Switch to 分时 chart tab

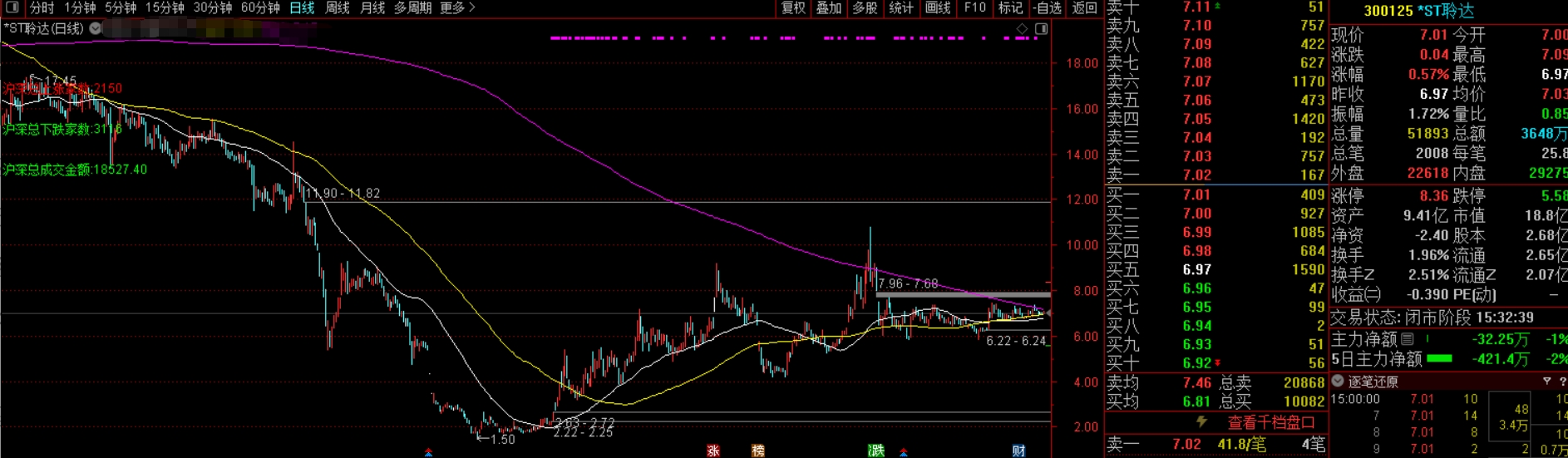[42, 7]
